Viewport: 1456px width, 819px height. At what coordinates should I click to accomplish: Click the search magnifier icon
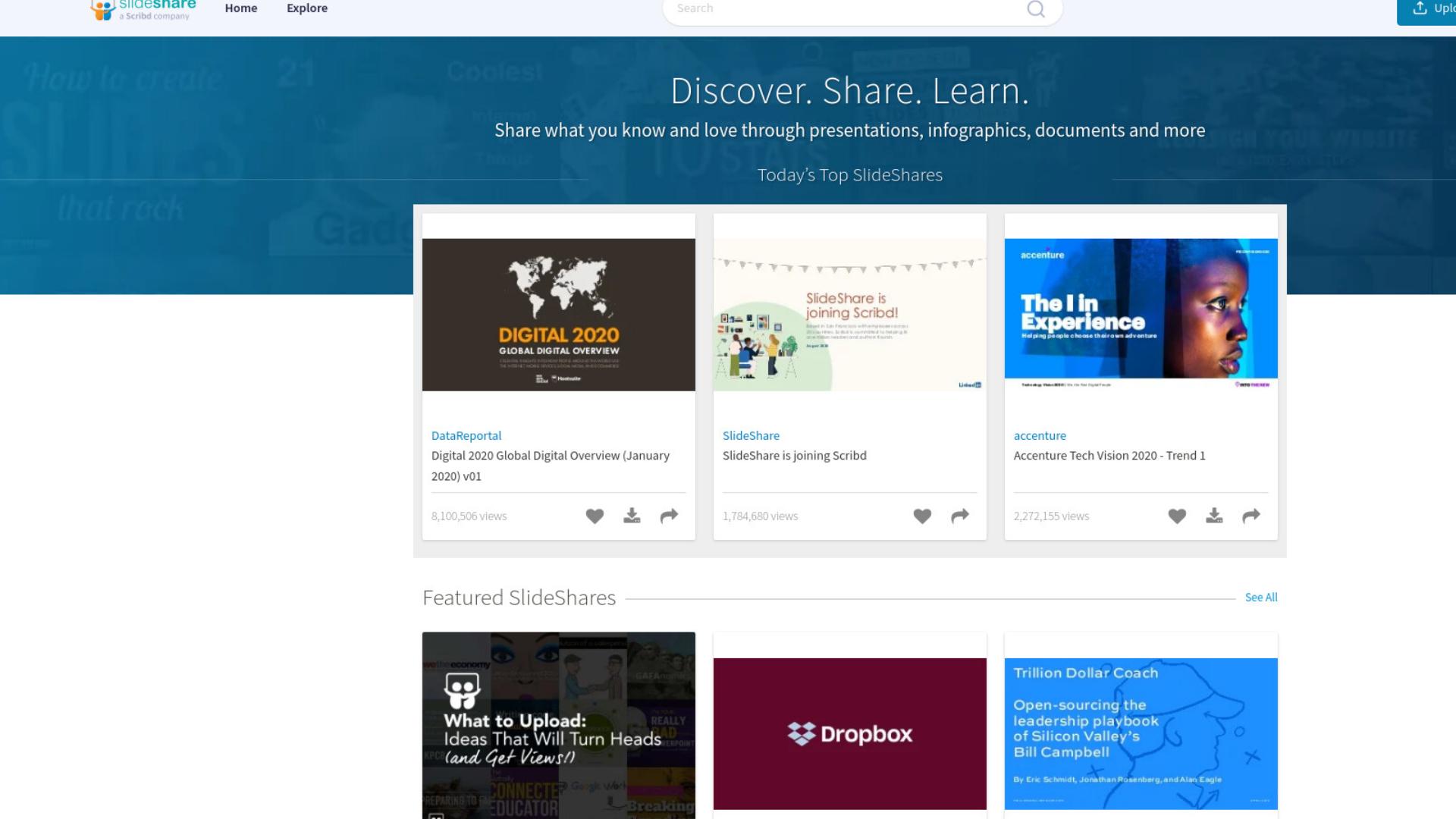tap(1036, 9)
